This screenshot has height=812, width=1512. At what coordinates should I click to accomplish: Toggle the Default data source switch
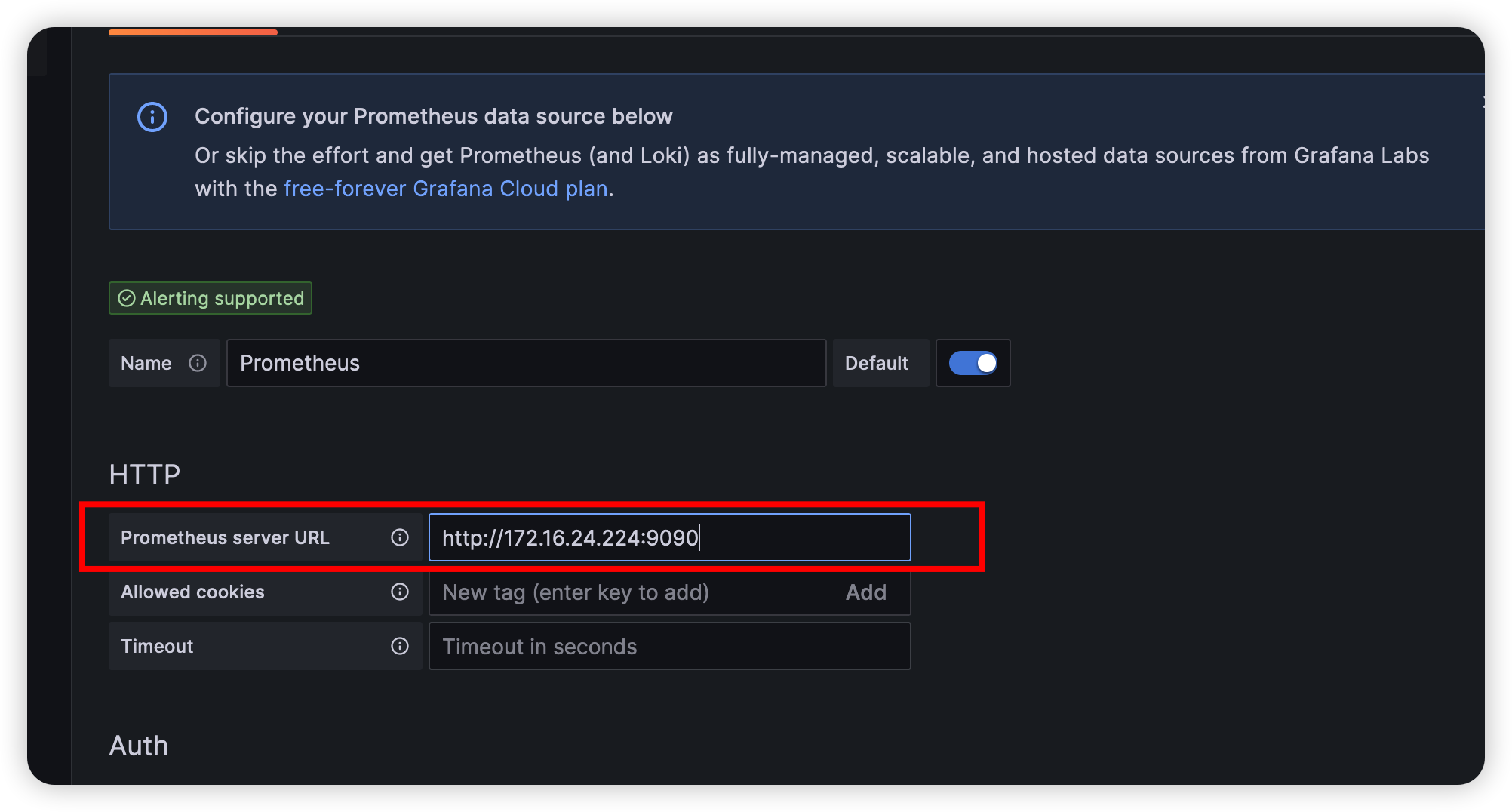click(x=973, y=363)
